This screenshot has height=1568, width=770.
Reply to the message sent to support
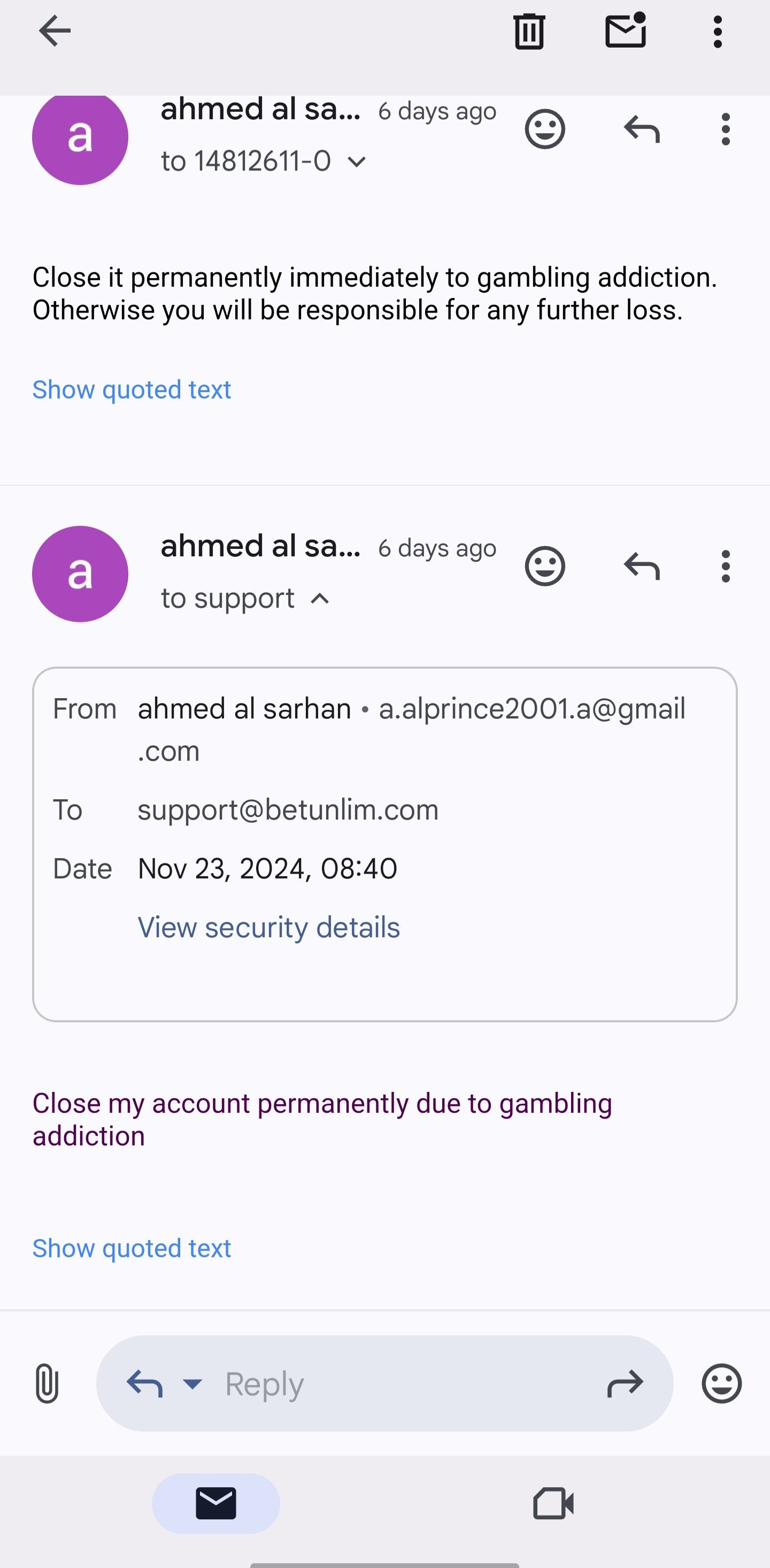pos(642,566)
